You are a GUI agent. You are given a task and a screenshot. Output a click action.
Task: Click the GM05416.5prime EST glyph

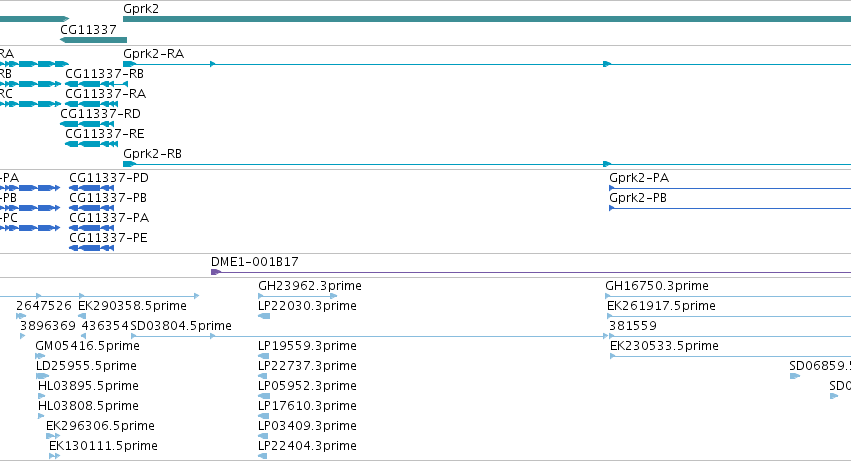[40, 356]
